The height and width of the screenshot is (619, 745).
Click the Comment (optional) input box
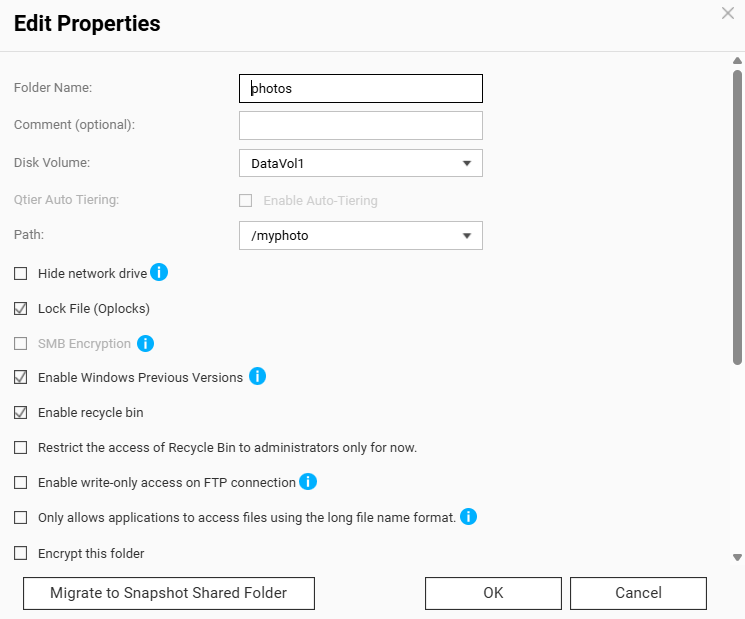pos(361,125)
